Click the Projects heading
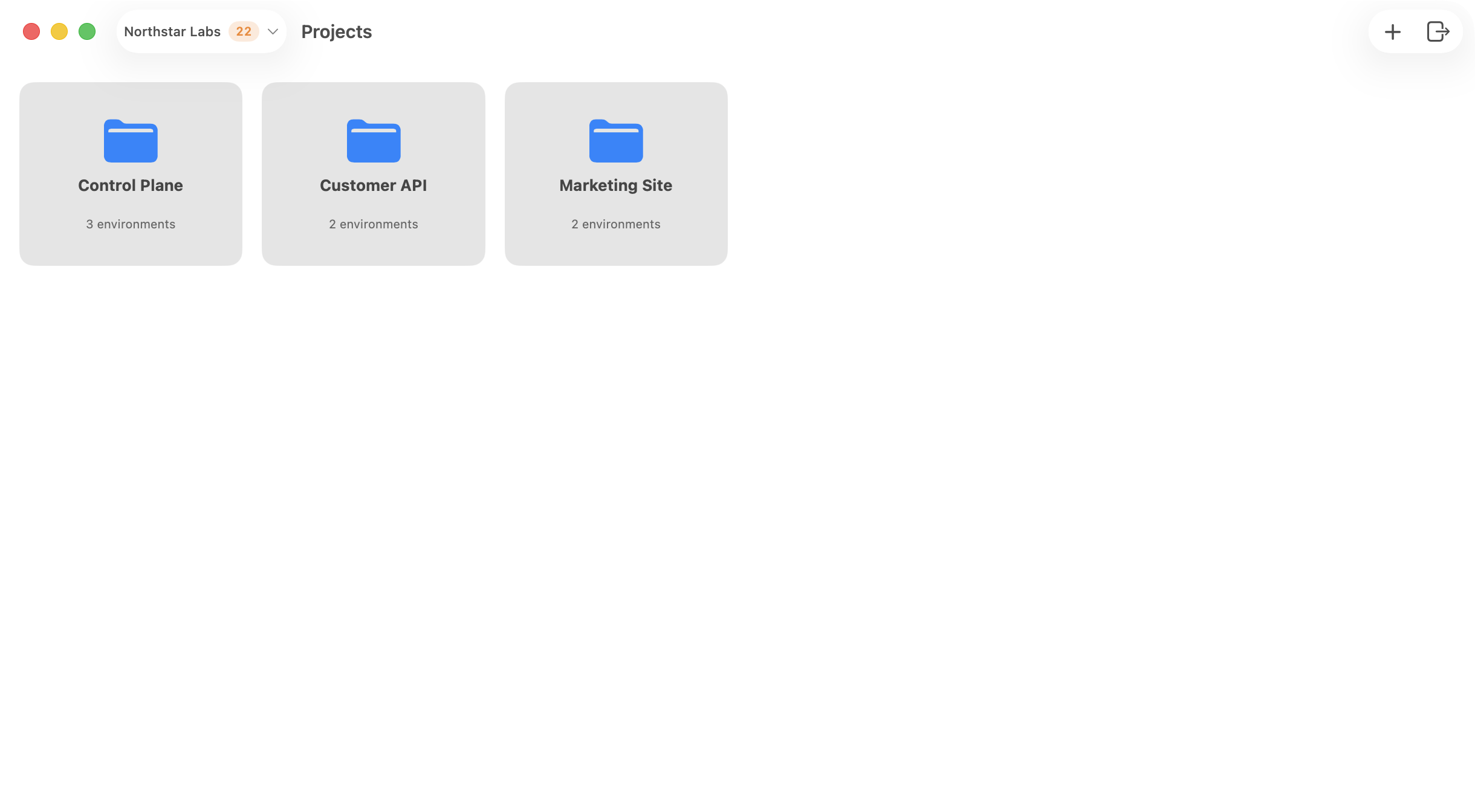Image resolution: width=1475 pixels, height=812 pixels. [336, 31]
